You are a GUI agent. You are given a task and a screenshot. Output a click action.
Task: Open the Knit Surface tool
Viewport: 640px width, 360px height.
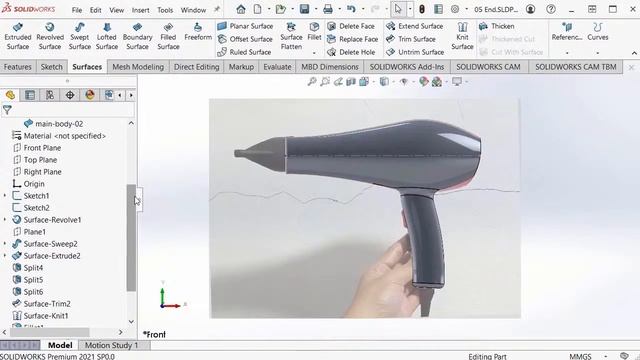pyautogui.click(x=462, y=36)
